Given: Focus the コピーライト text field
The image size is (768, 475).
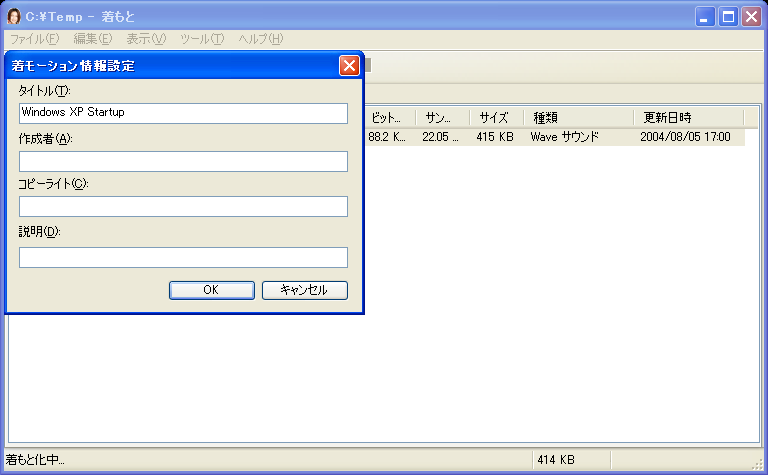Looking at the screenshot, I should click(x=183, y=207).
